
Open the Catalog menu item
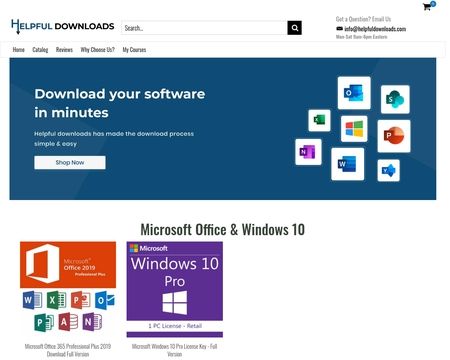(x=40, y=50)
